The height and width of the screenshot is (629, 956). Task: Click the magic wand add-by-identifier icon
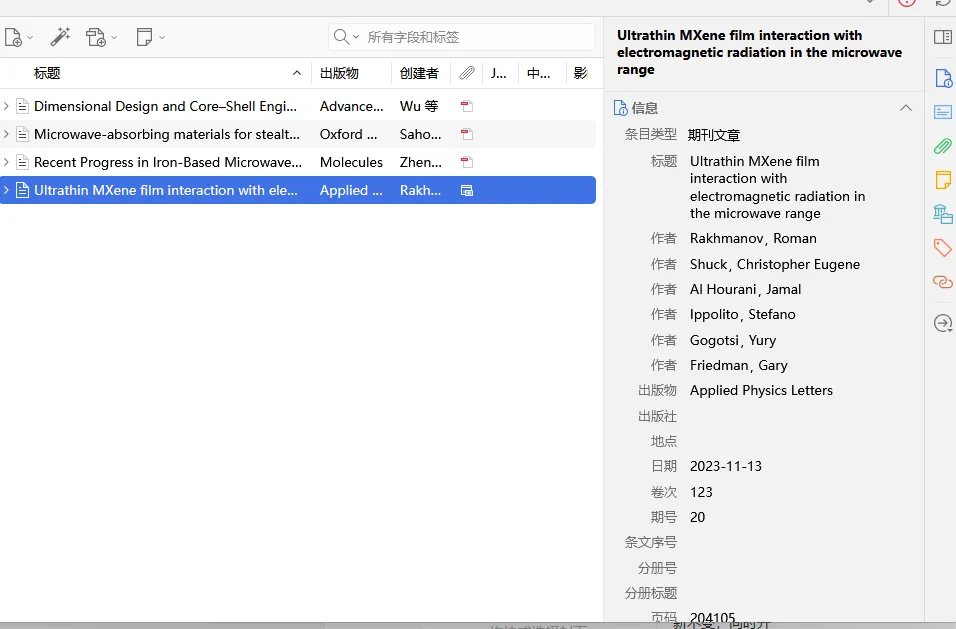pos(60,37)
